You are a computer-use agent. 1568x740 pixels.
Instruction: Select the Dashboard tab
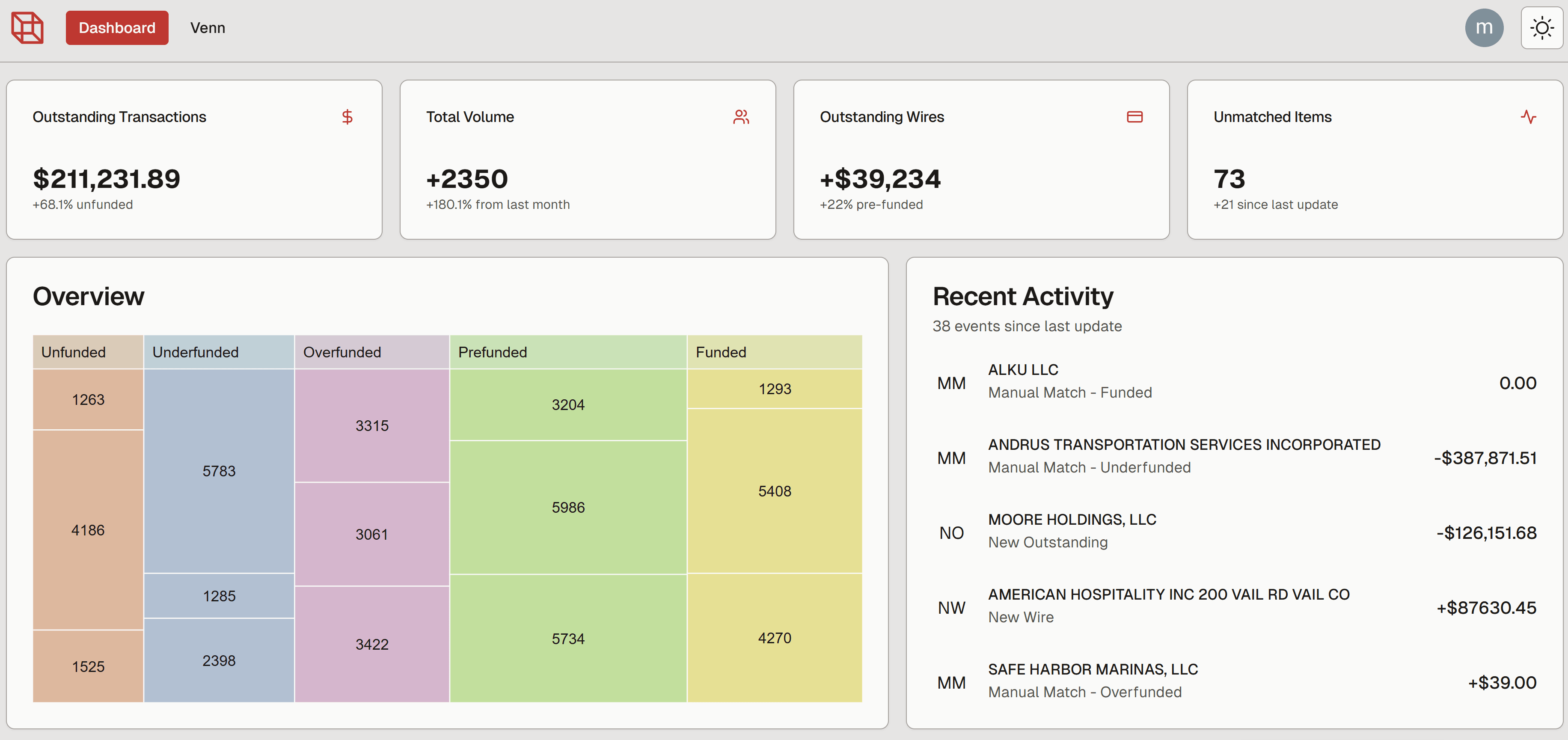coord(117,28)
